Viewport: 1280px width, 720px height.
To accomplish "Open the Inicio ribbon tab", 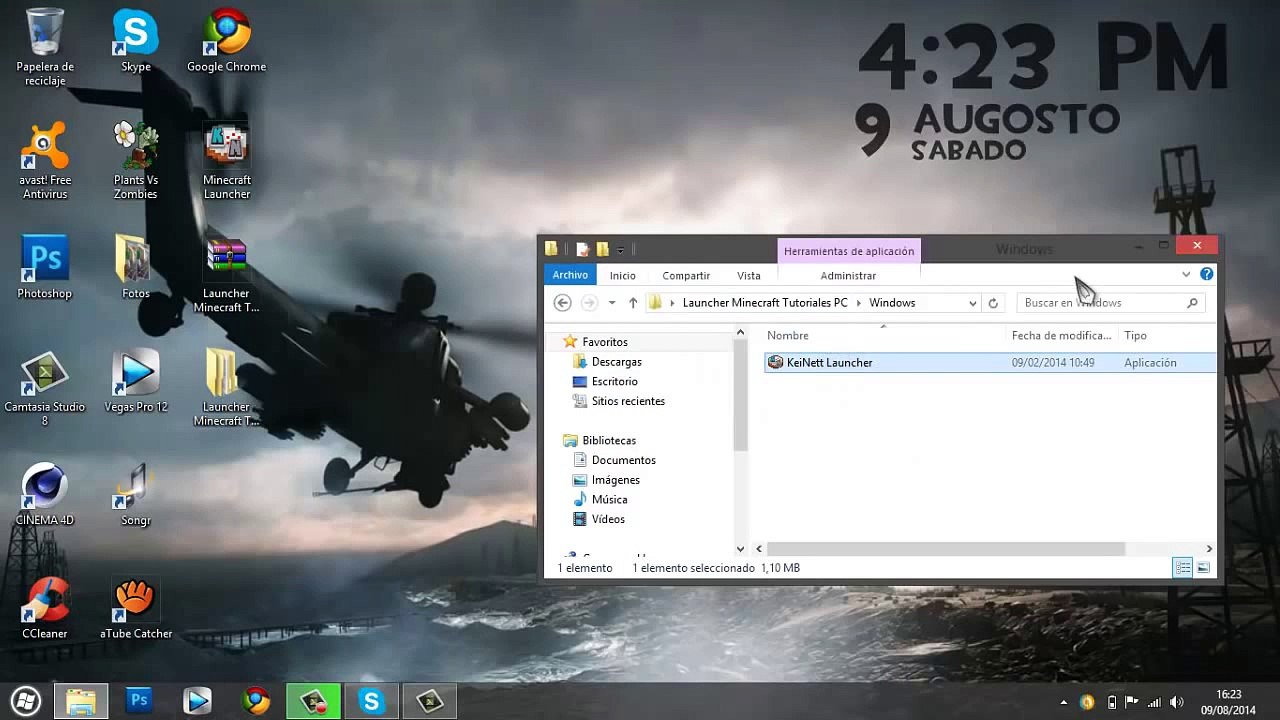I will (623, 276).
